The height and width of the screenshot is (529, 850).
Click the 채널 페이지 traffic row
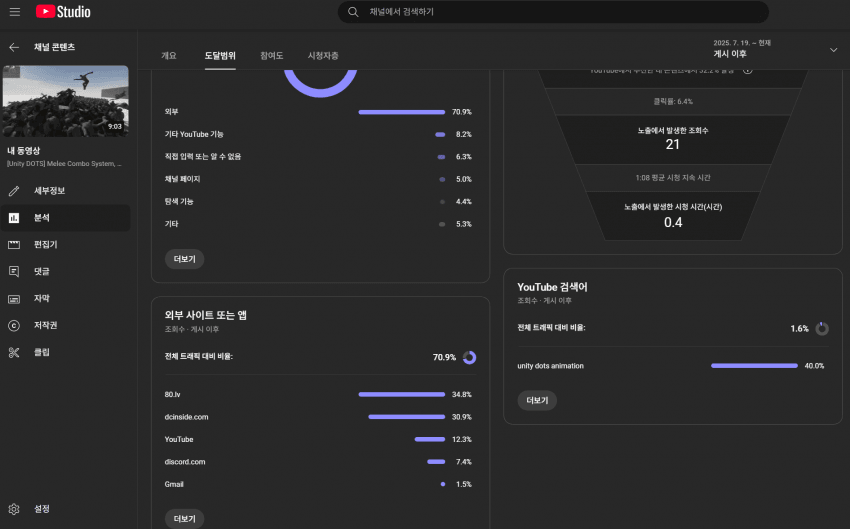click(318, 179)
